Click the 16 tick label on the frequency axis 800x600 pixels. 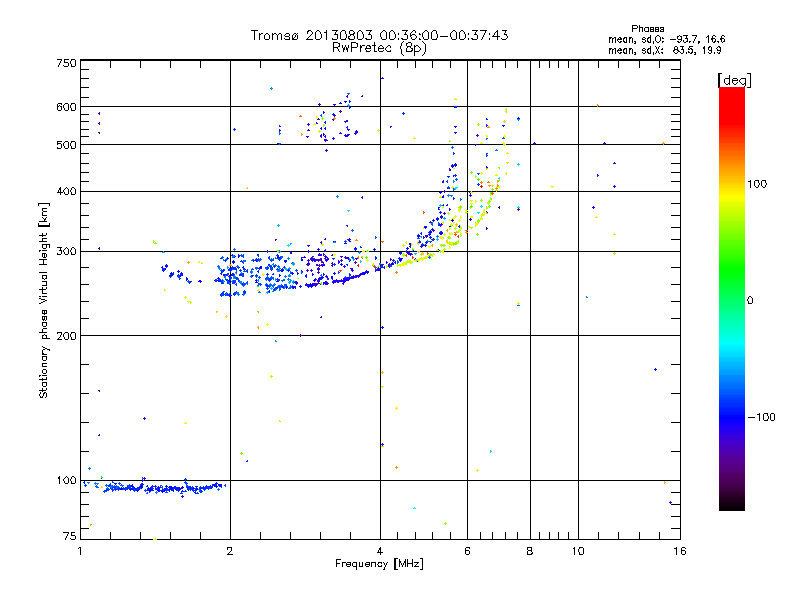click(680, 551)
